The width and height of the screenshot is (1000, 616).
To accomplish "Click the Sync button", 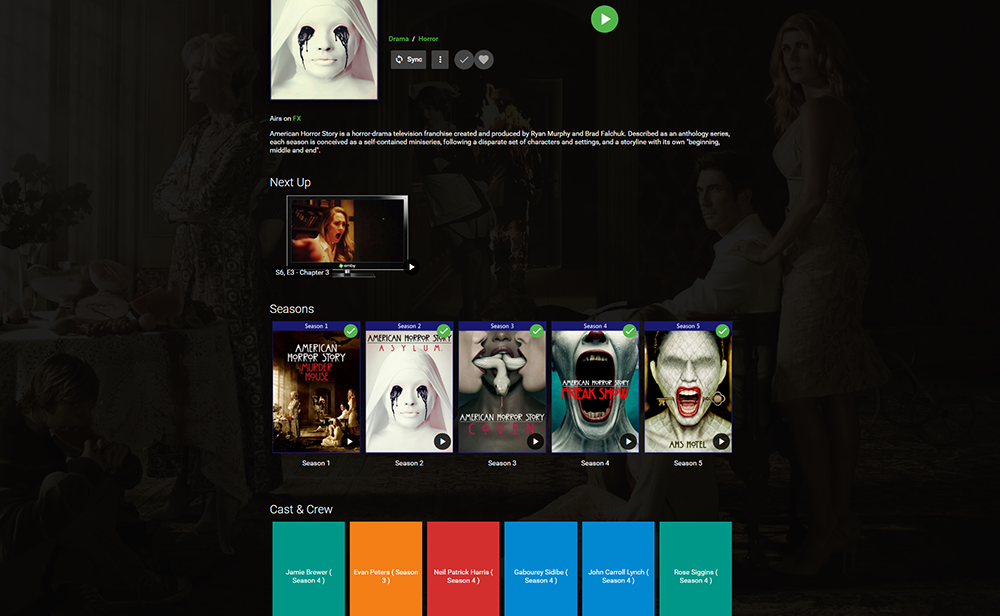I will (408, 59).
